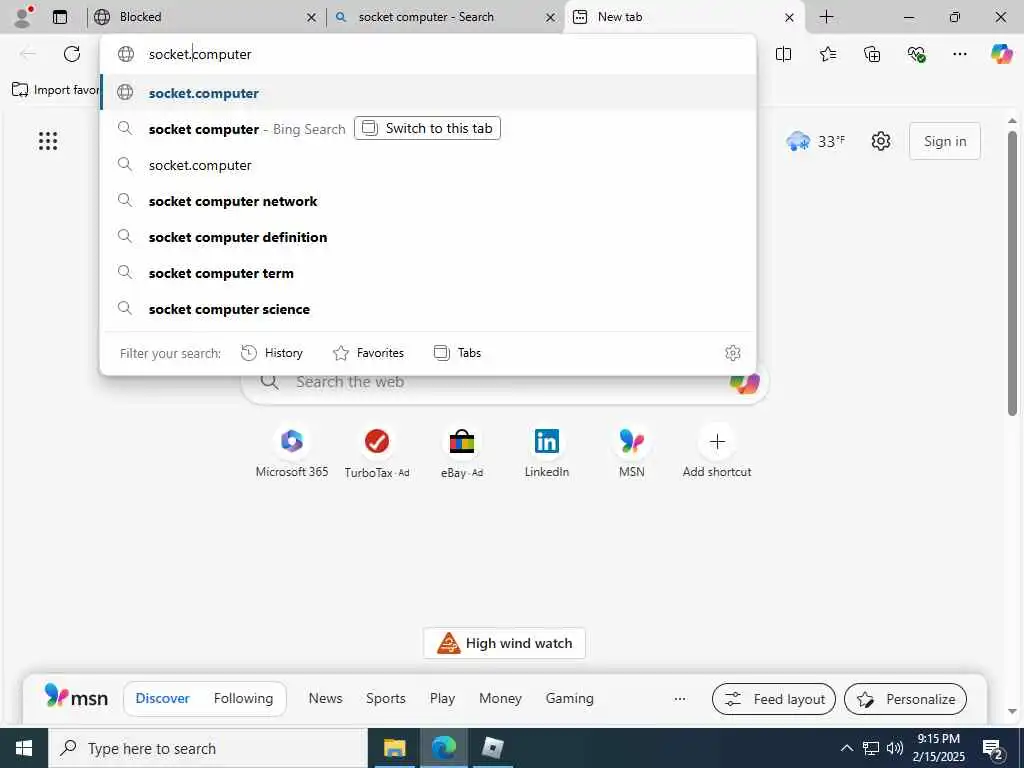The height and width of the screenshot is (768, 1024).
Task: Show hidden system tray icons
Action: coord(846,748)
